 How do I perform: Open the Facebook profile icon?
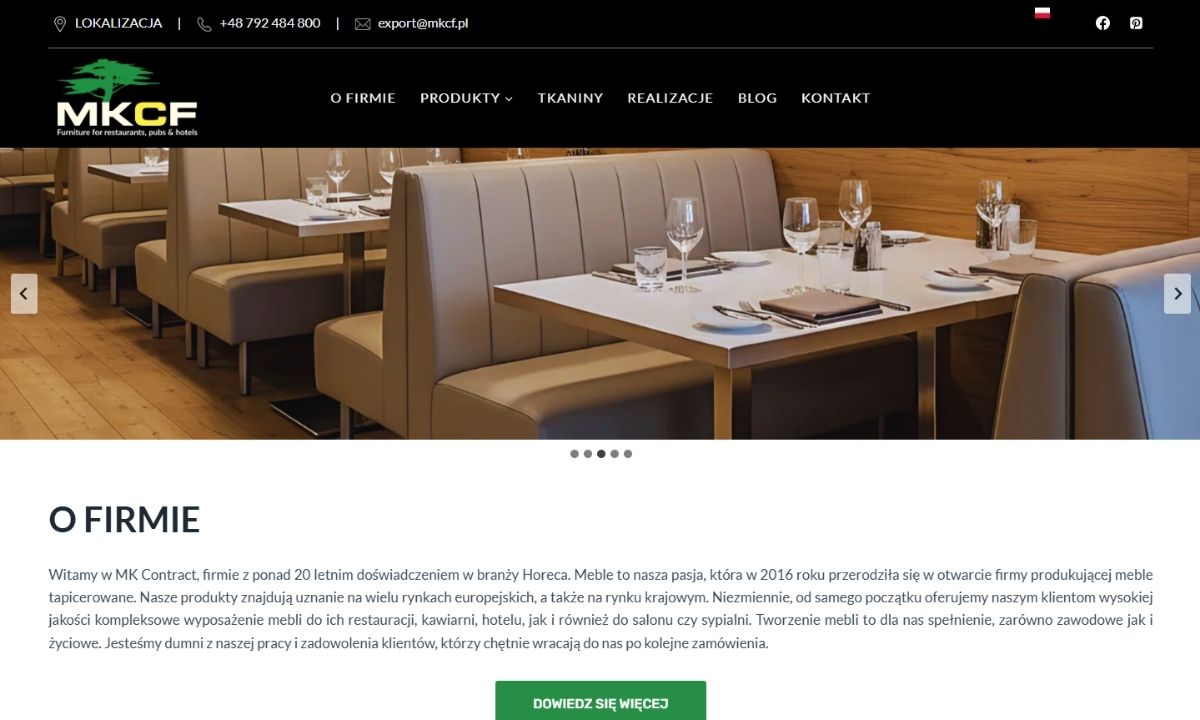click(x=1103, y=23)
